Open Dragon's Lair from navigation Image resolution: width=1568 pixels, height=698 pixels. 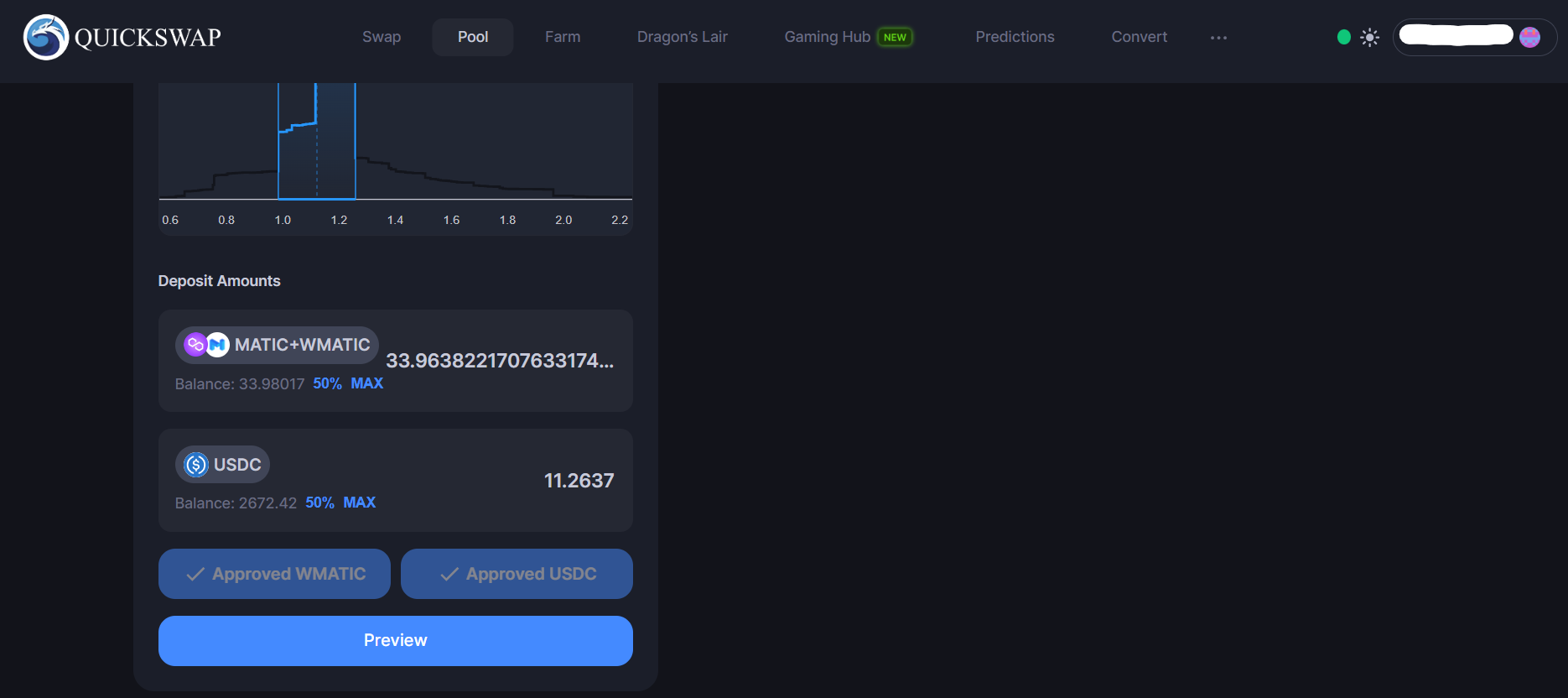(x=682, y=37)
